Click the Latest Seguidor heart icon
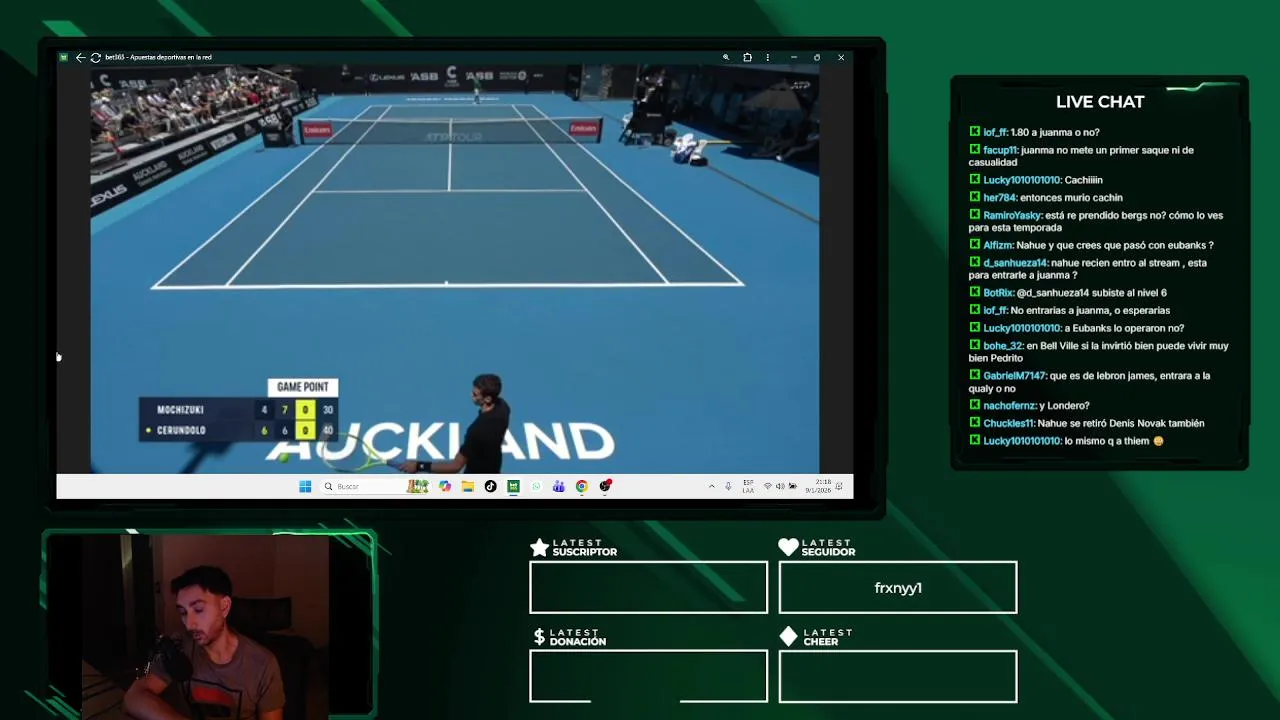The height and width of the screenshot is (720, 1280). click(x=788, y=547)
